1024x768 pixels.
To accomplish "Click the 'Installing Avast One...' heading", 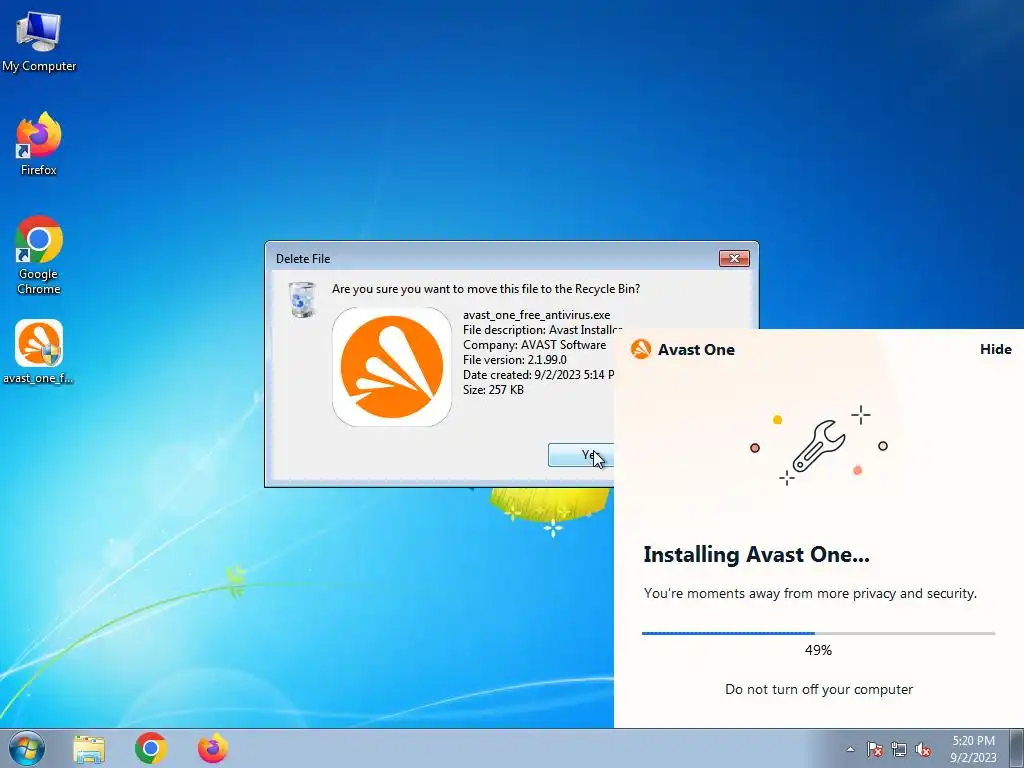I will pos(756,554).
